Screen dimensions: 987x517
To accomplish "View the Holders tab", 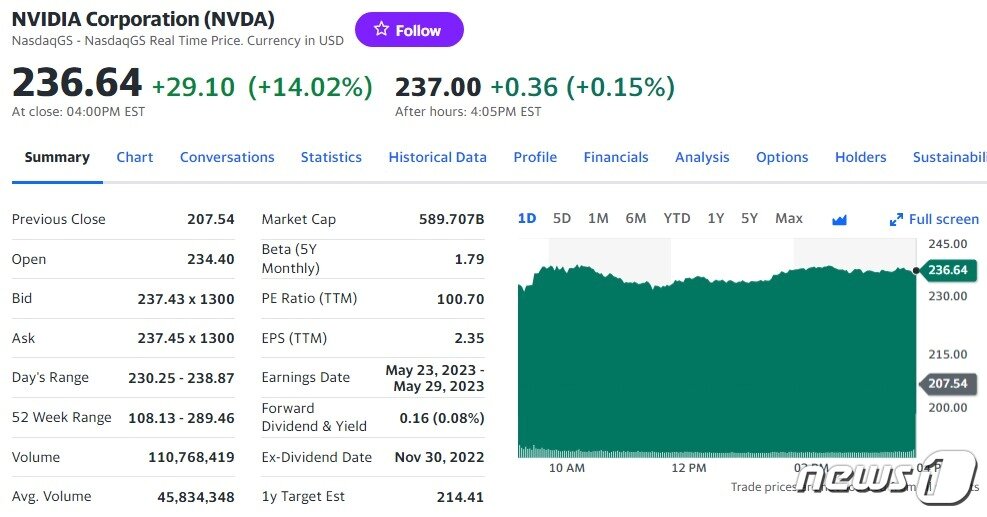I will (860, 157).
